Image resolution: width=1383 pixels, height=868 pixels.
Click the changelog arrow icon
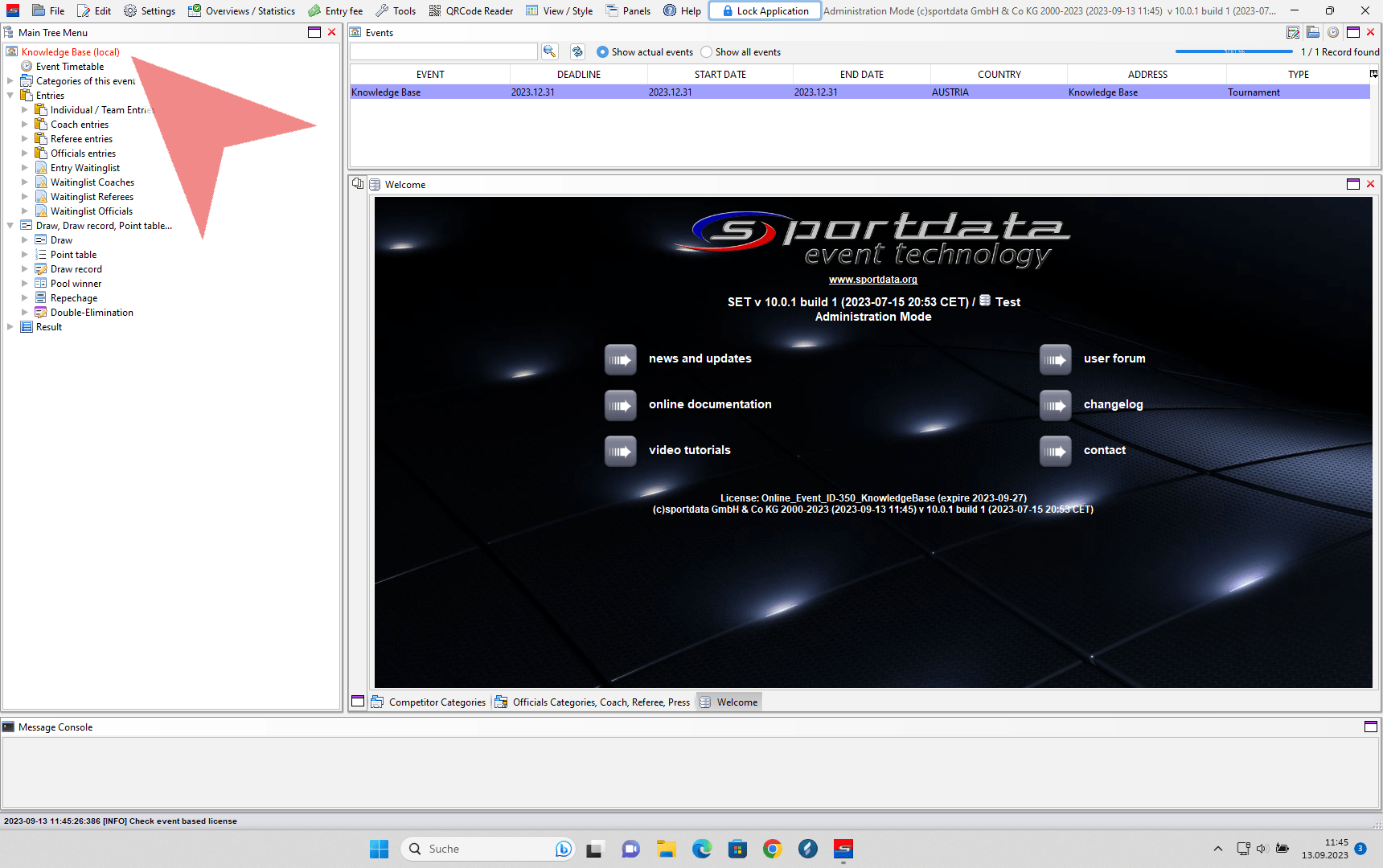click(1055, 405)
